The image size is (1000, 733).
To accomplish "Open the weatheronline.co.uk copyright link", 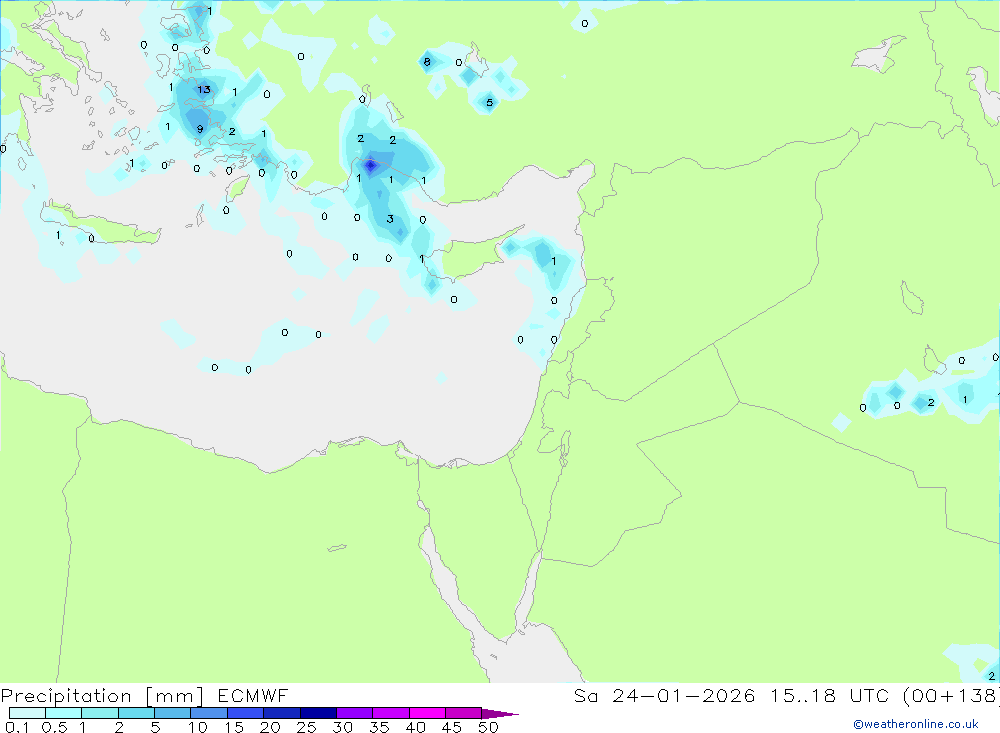I will [x=916, y=724].
